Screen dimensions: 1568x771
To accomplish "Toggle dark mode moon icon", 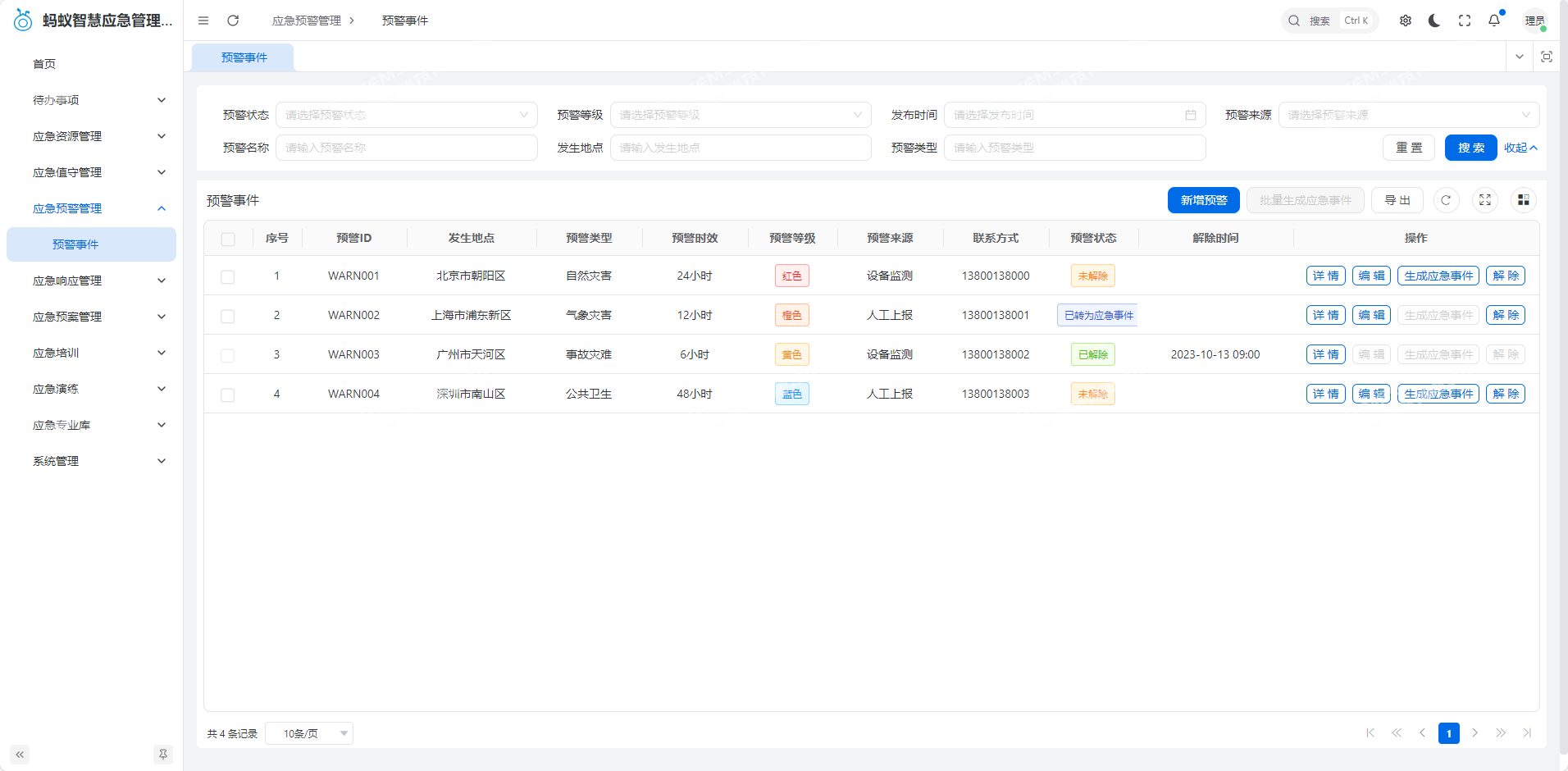I will [1434, 21].
